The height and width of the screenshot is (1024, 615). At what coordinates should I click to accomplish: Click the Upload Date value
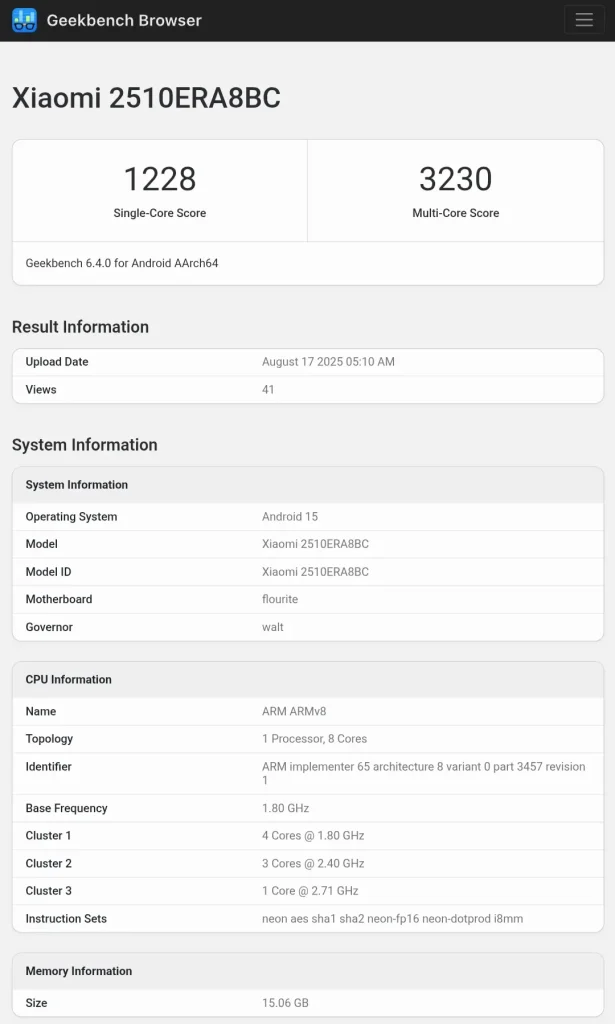coord(328,362)
